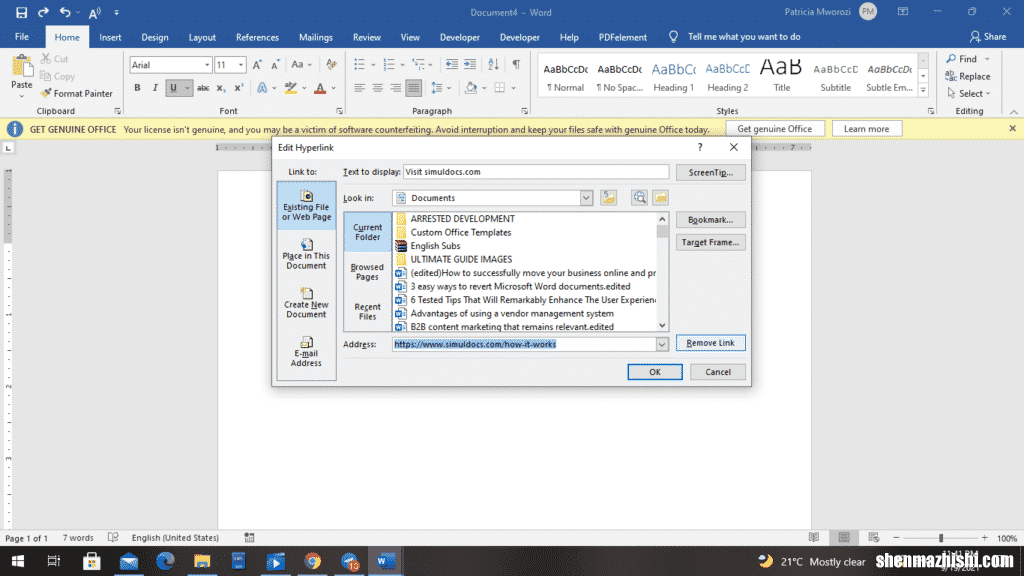
Task: Switch to the Design tab
Action: (155, 37)
